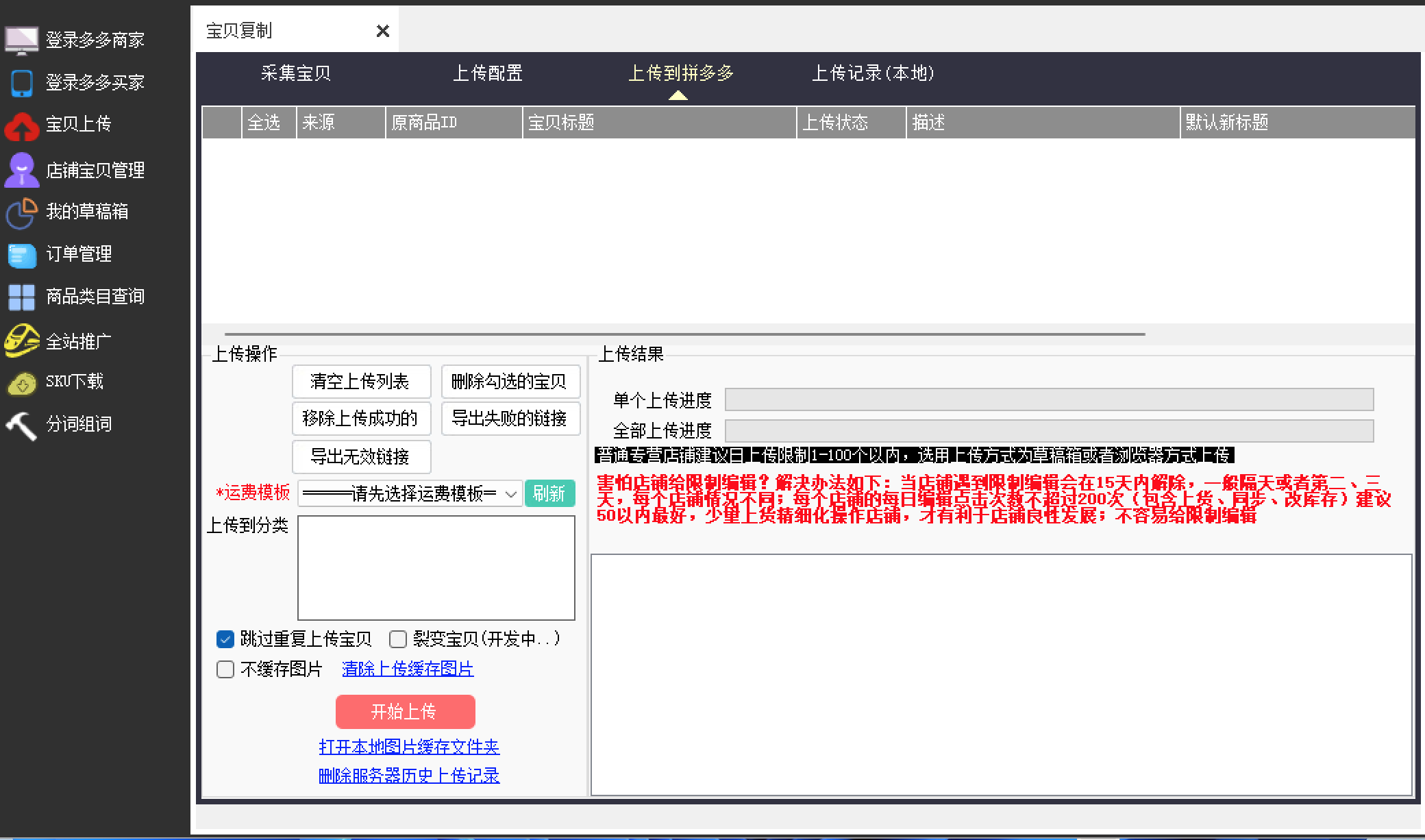
Task: Click the horizontal scrollbar under the table
Action: (x=685, y=334)
